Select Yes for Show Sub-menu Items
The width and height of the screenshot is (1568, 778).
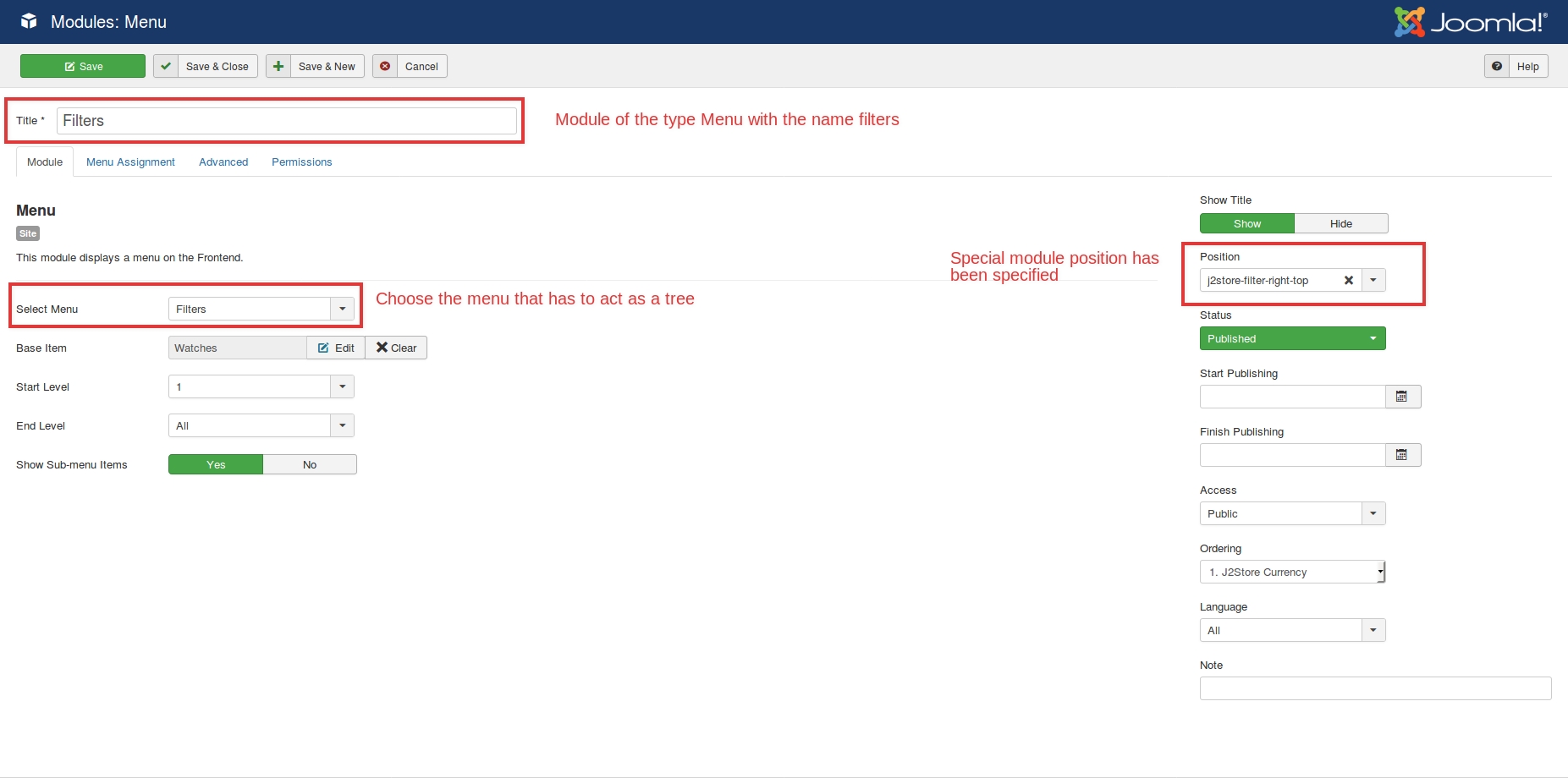pos(216,465)
